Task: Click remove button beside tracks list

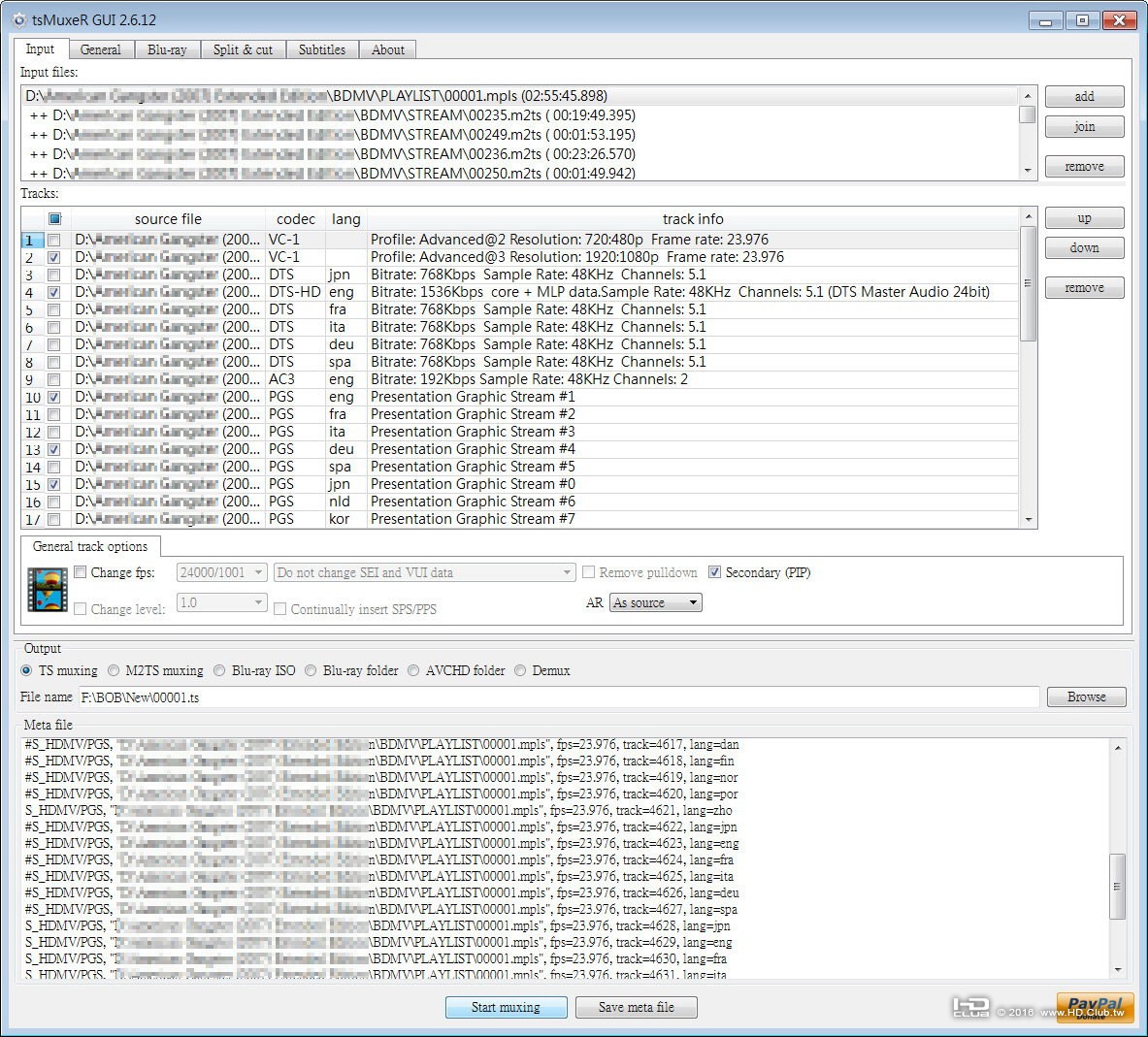Action: click(x=1084, y=288)
